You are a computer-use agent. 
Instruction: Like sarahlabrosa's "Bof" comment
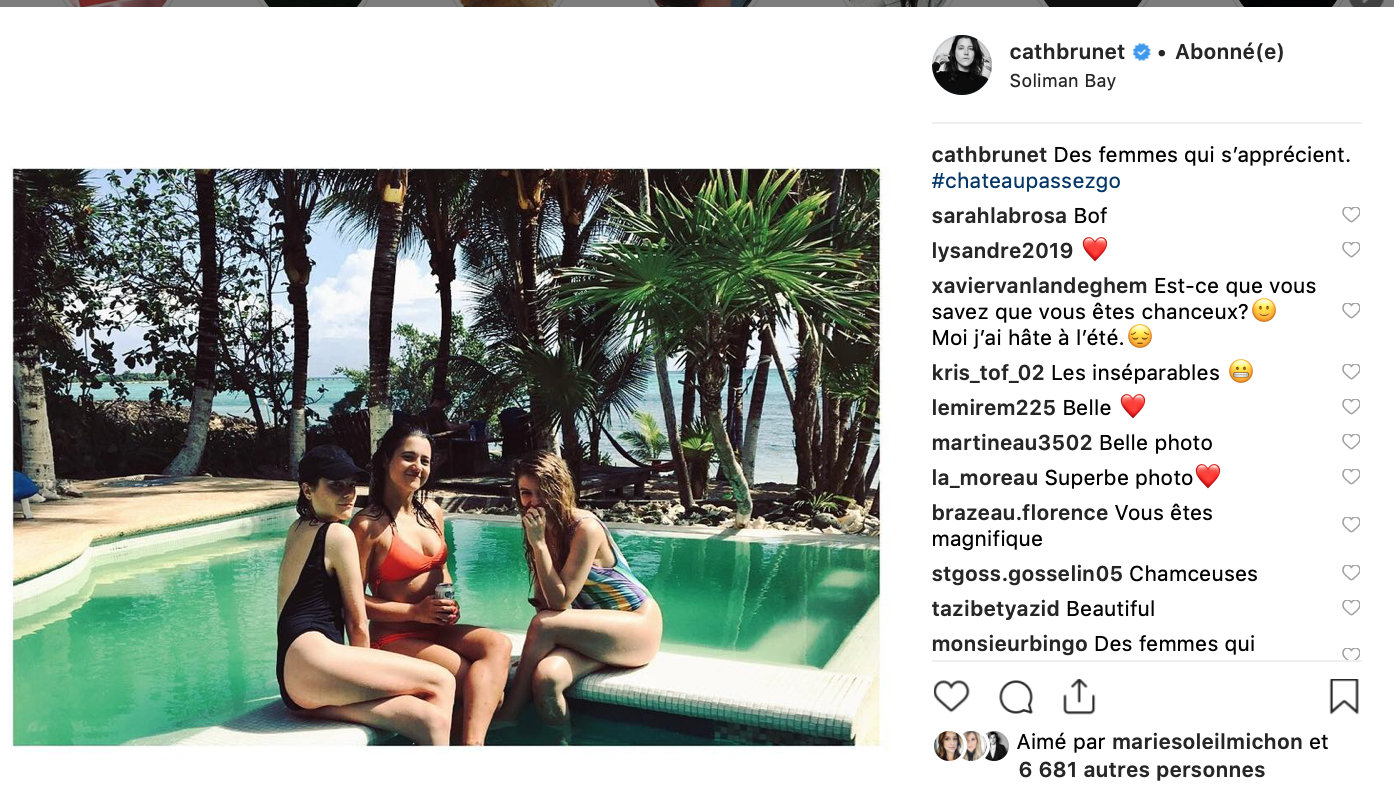[x=1351, y=215]
